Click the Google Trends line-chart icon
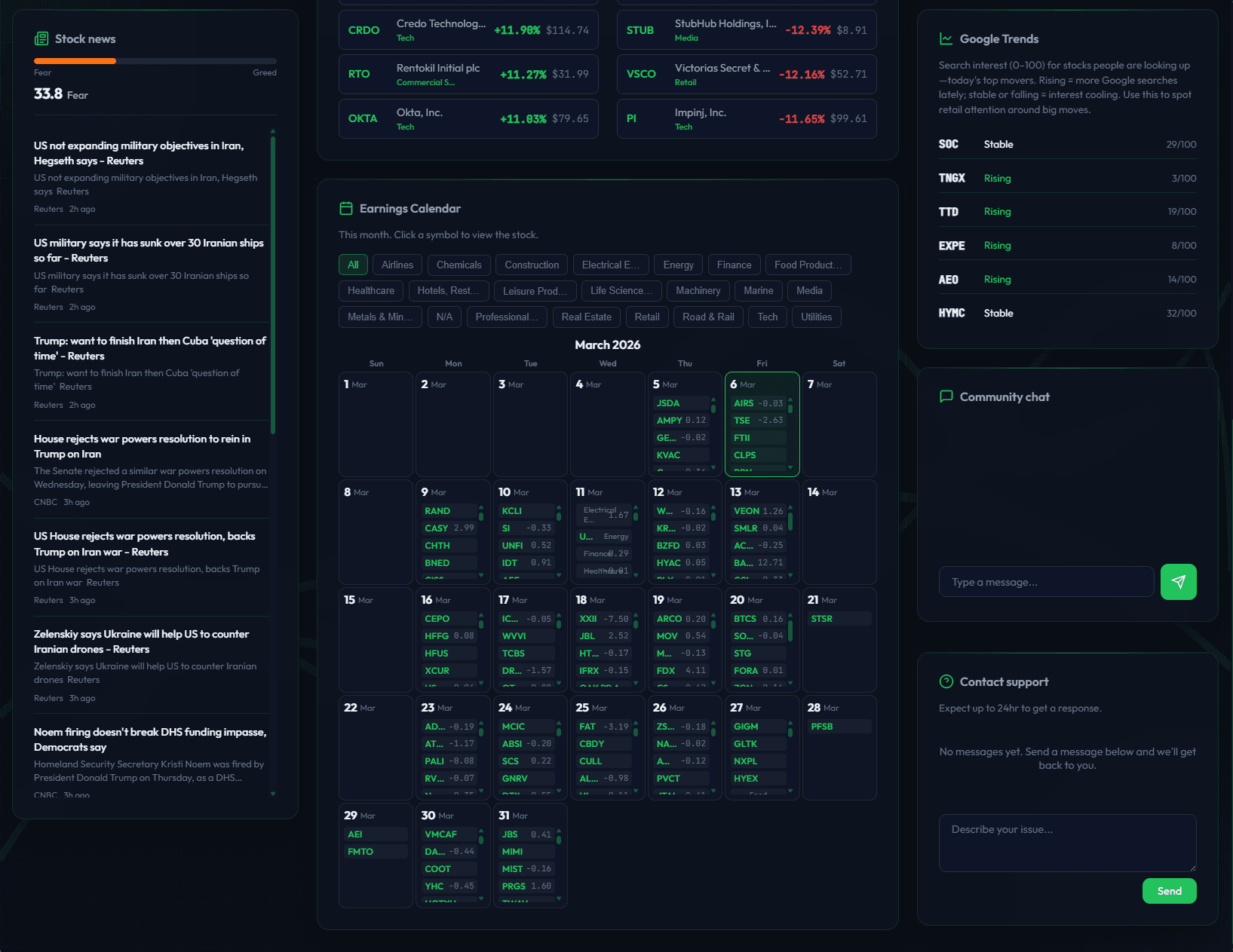This screenshot has width=1233, height=952. coord(946,38)
